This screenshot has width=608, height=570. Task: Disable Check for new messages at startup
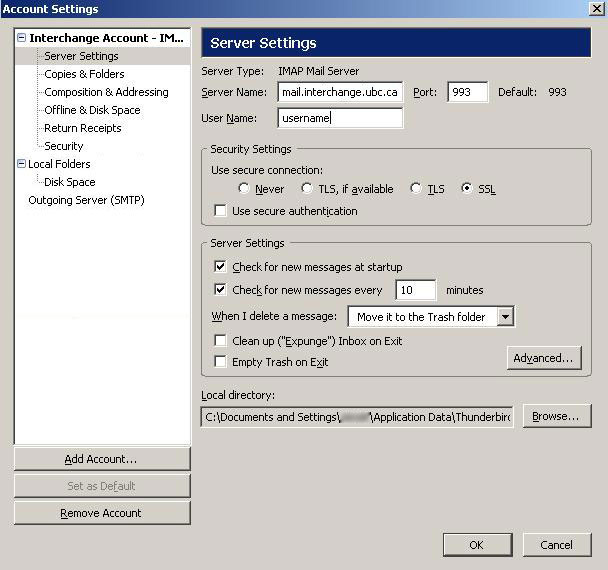coord(221,267)
